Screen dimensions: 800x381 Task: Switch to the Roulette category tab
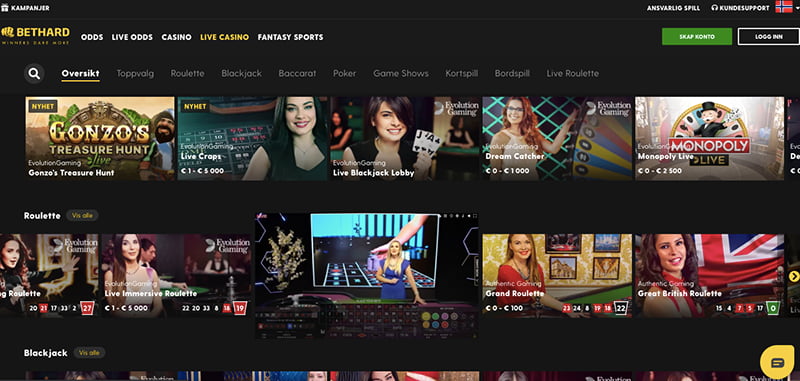[187, 73]
